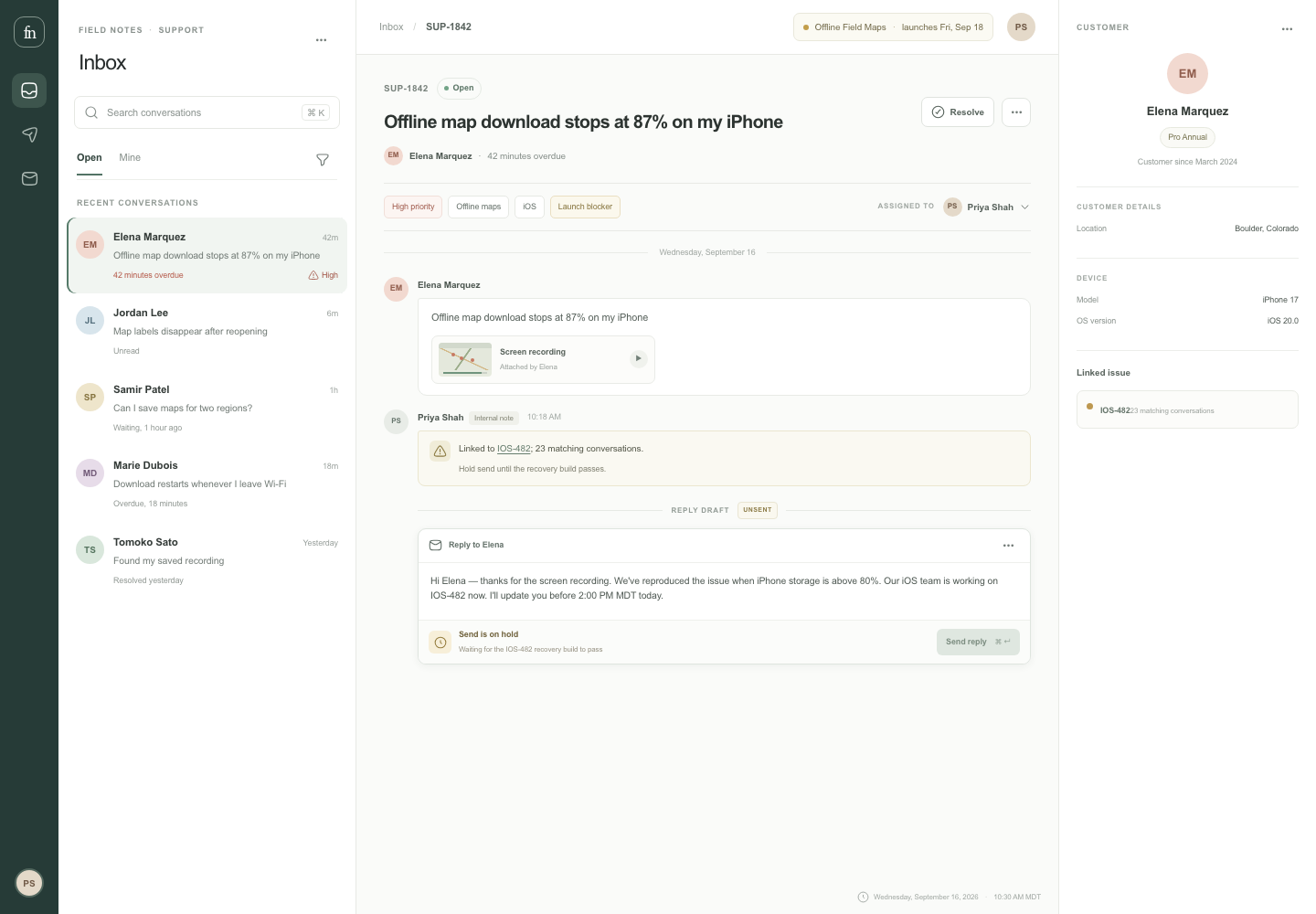Click the Send reply button
The height and width of the screenshot is (914, 1316).
pyautogui.click(x=978, y=642)
